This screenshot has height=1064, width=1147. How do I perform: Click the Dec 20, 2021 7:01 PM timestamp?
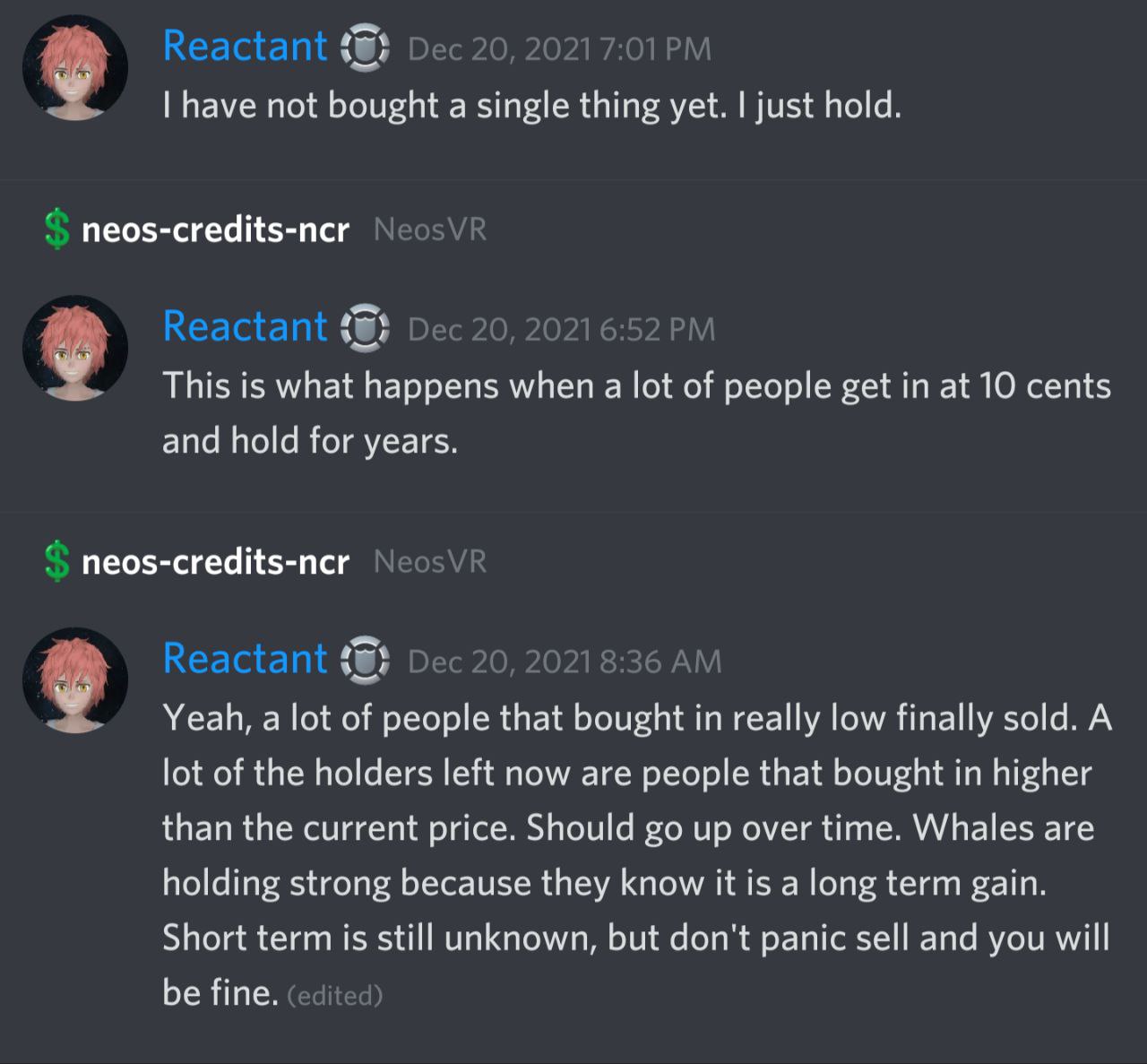pos(559,49)
